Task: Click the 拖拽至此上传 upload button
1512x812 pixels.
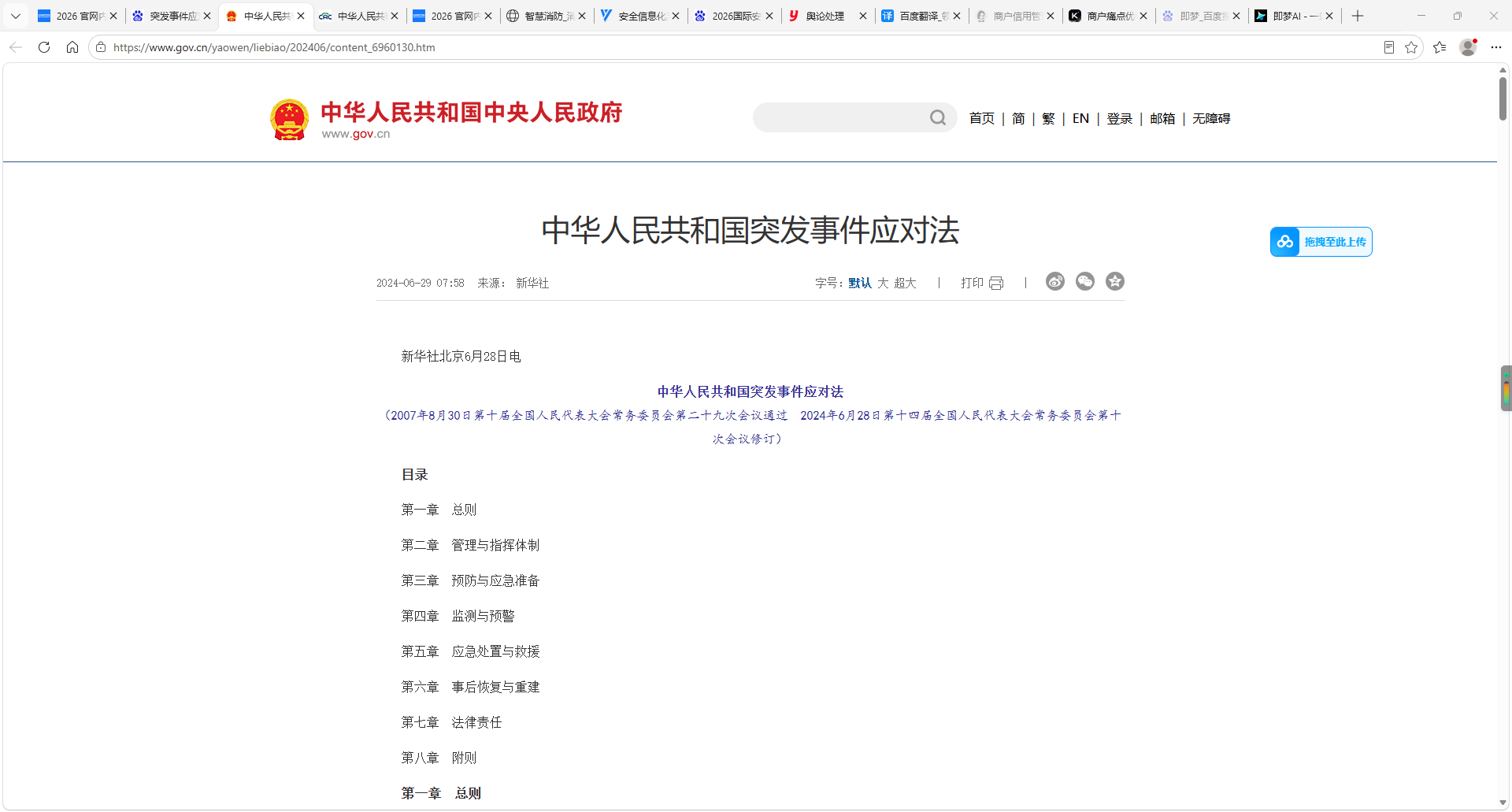Action: tap(1321, 242)
